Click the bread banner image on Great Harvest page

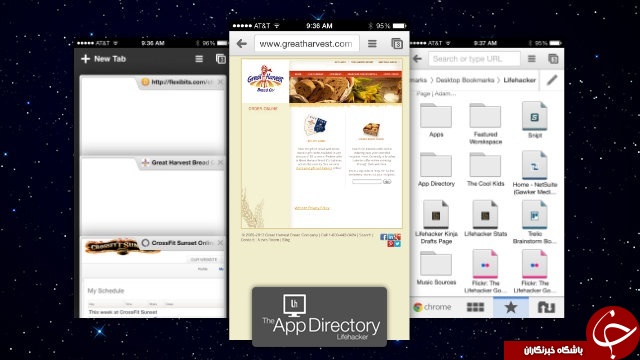point(345,90)
